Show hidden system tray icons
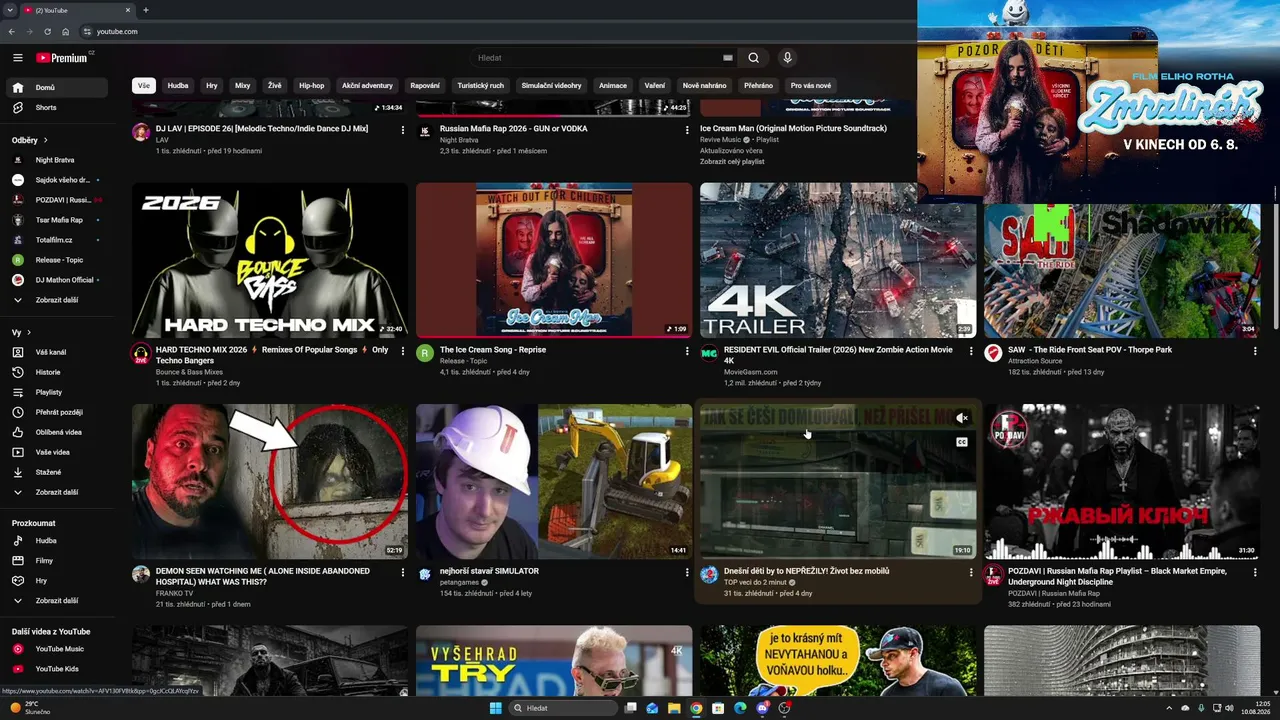 tap(1168, 708)
